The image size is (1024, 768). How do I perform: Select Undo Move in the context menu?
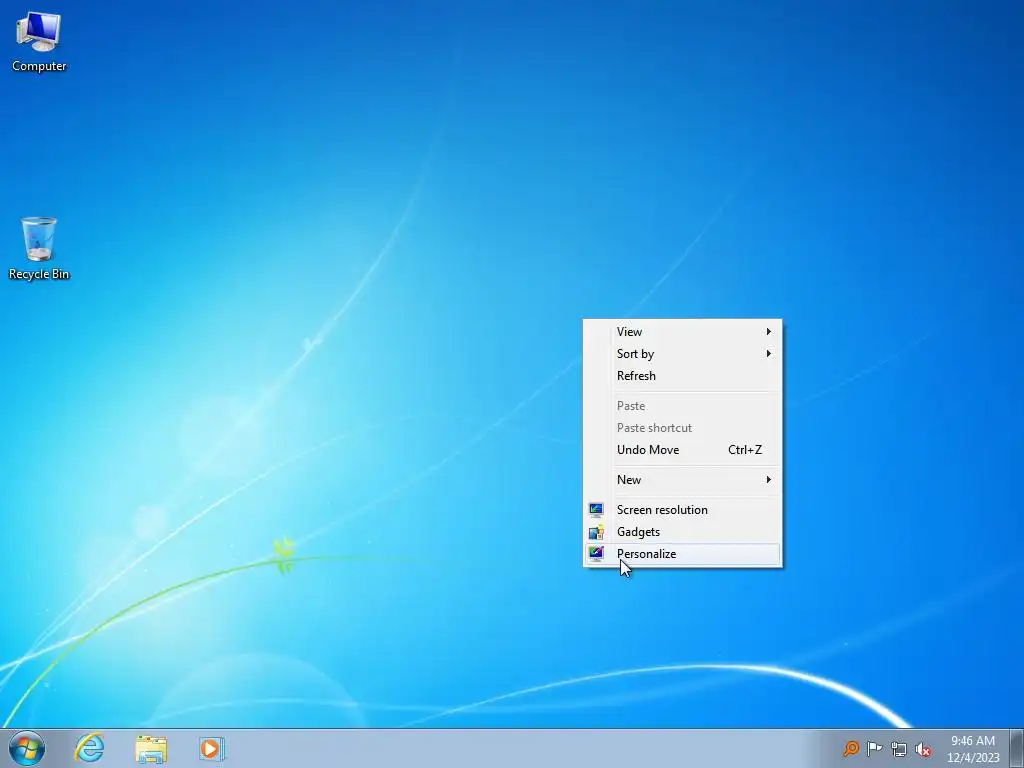pyautogui.click(x=682, y=450)
